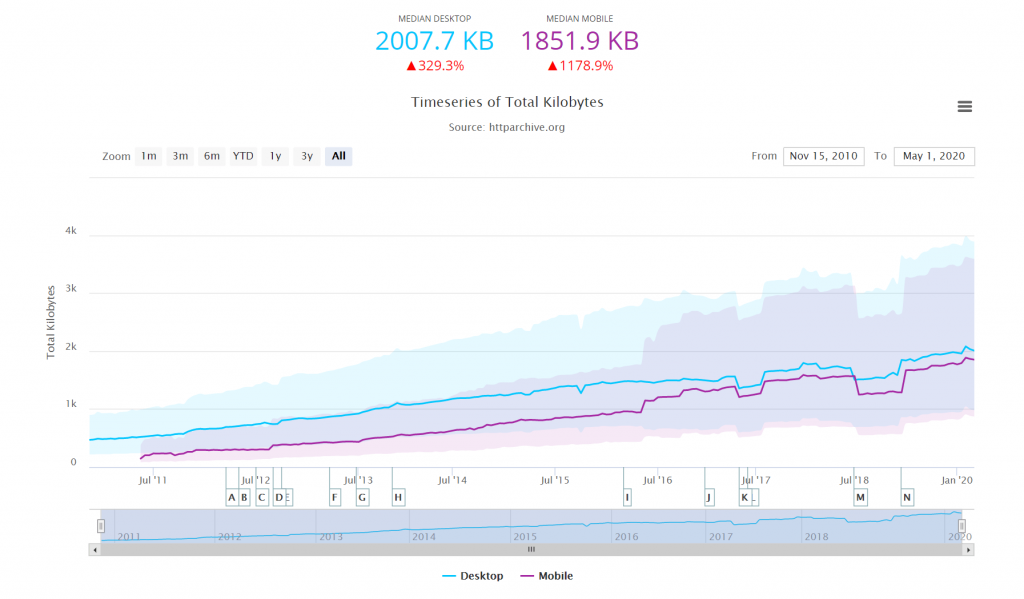Screen dimensions: 1024x599
Task: Click the median mobile value 1851.9 KB
Action: pyautogui.click(x=579, y=41)
